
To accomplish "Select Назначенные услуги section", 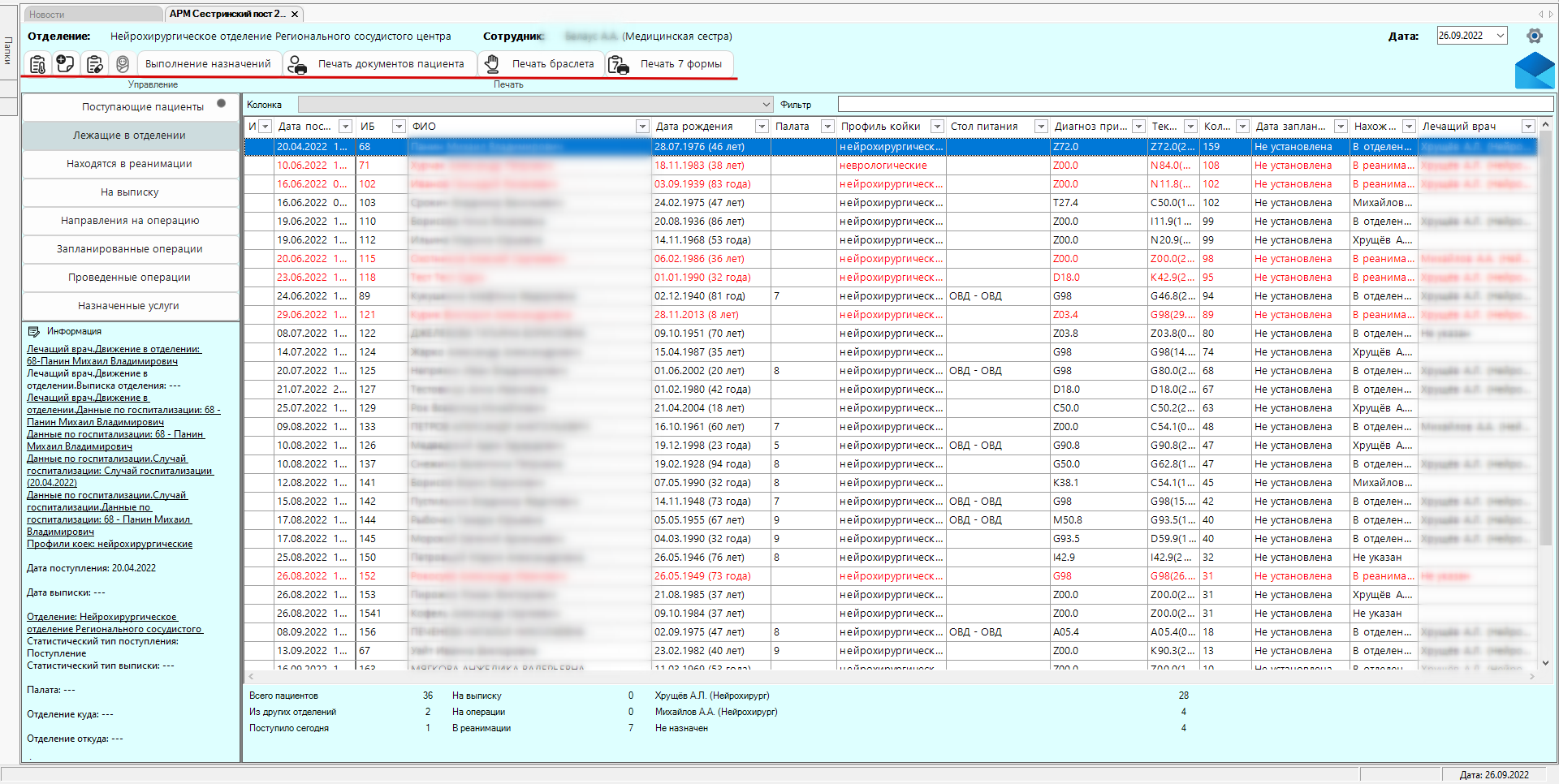I will (x=130, y=305).
